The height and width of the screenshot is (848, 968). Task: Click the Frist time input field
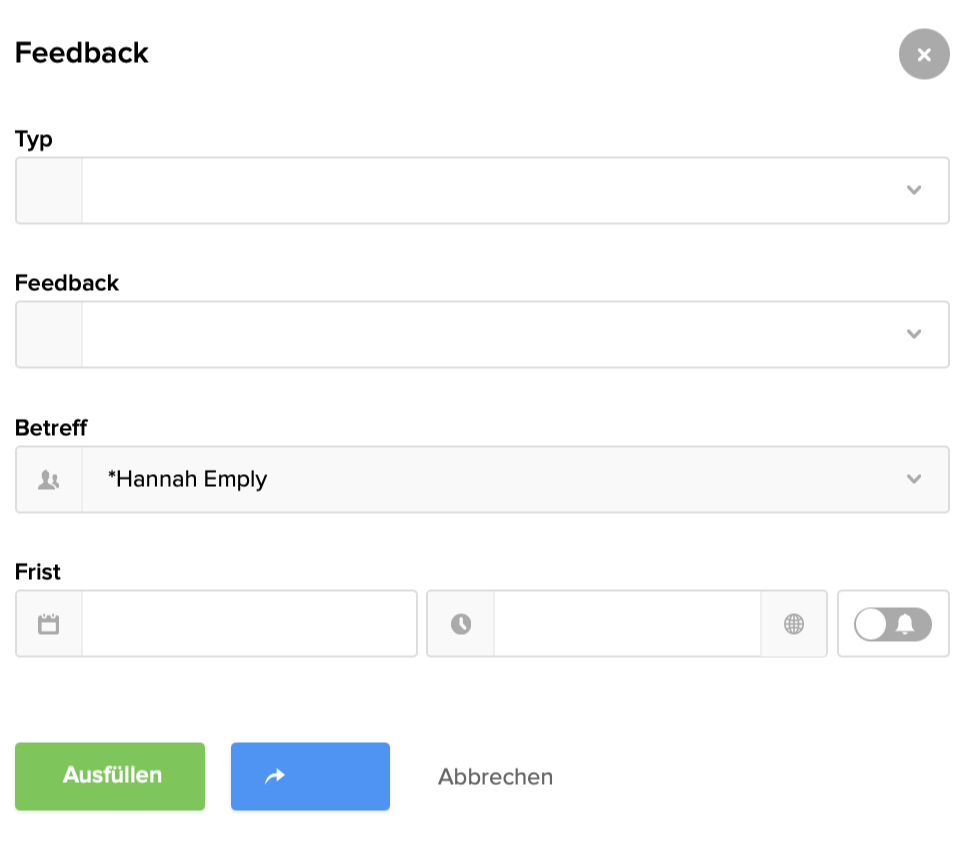coord(626,624)
